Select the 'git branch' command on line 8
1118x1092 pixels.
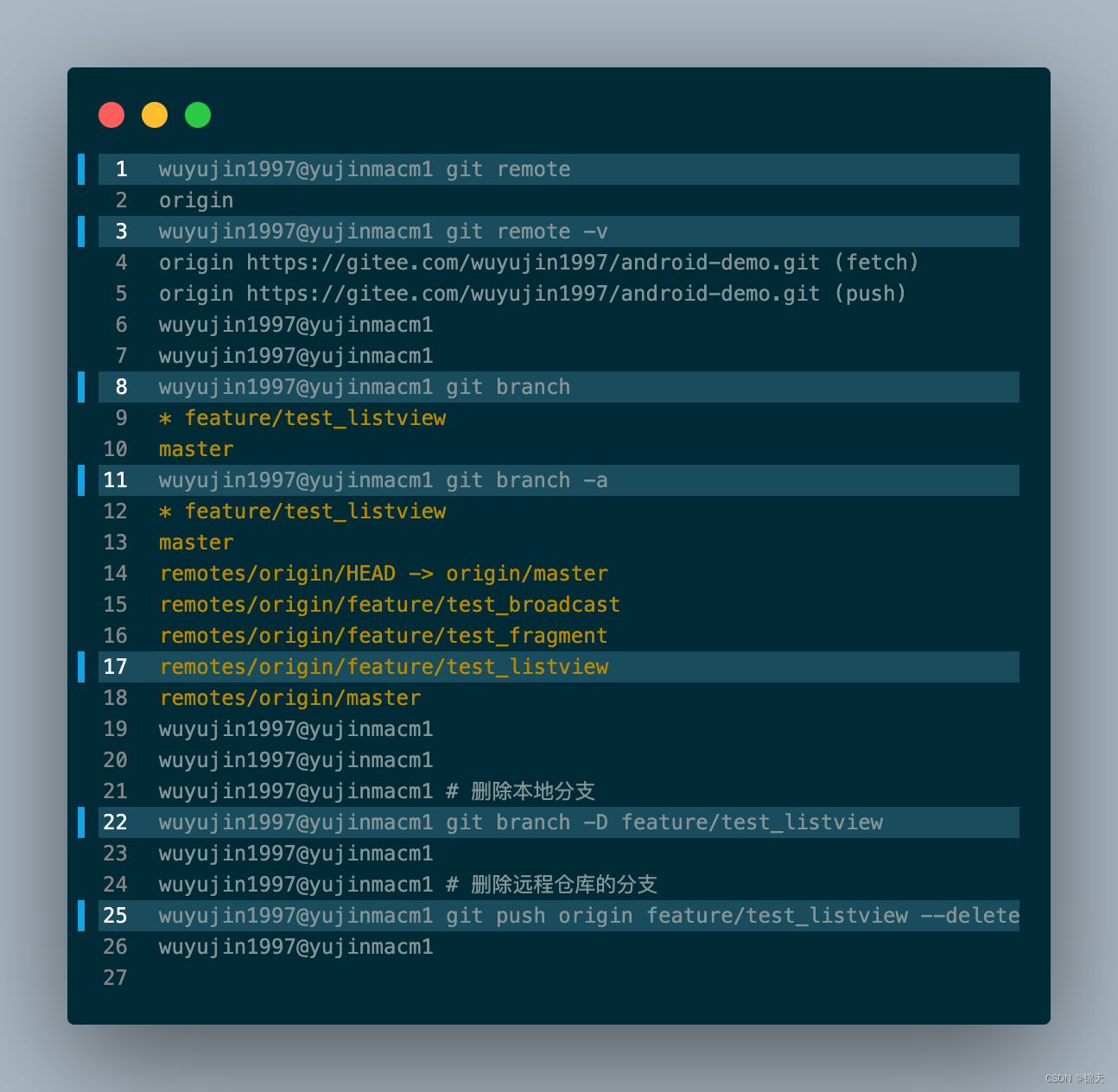pyautogui.click(x=559, y=387)
